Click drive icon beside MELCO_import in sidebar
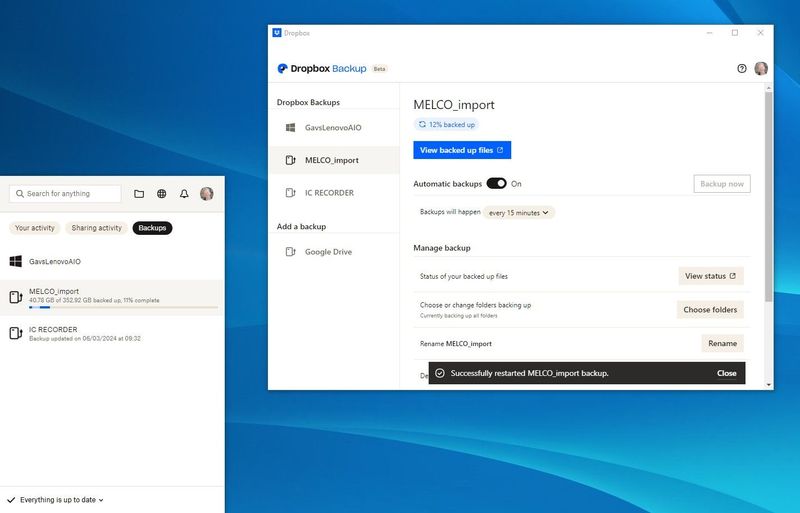 pyautogui.click(x=290, y=160)
